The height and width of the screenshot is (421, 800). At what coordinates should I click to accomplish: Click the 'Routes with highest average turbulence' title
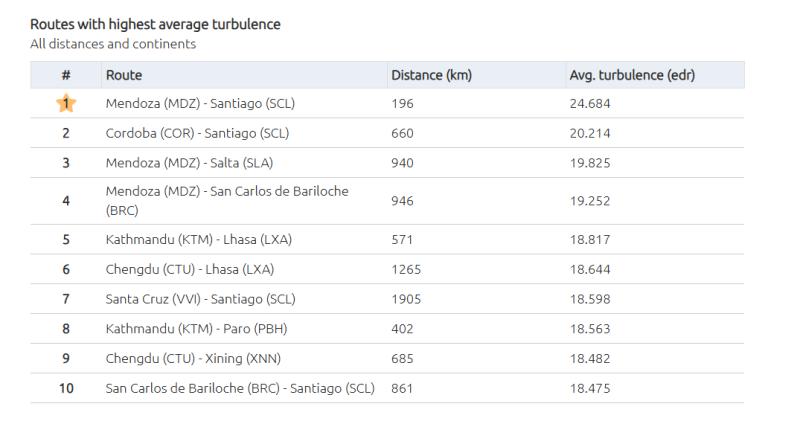(155, 24)
